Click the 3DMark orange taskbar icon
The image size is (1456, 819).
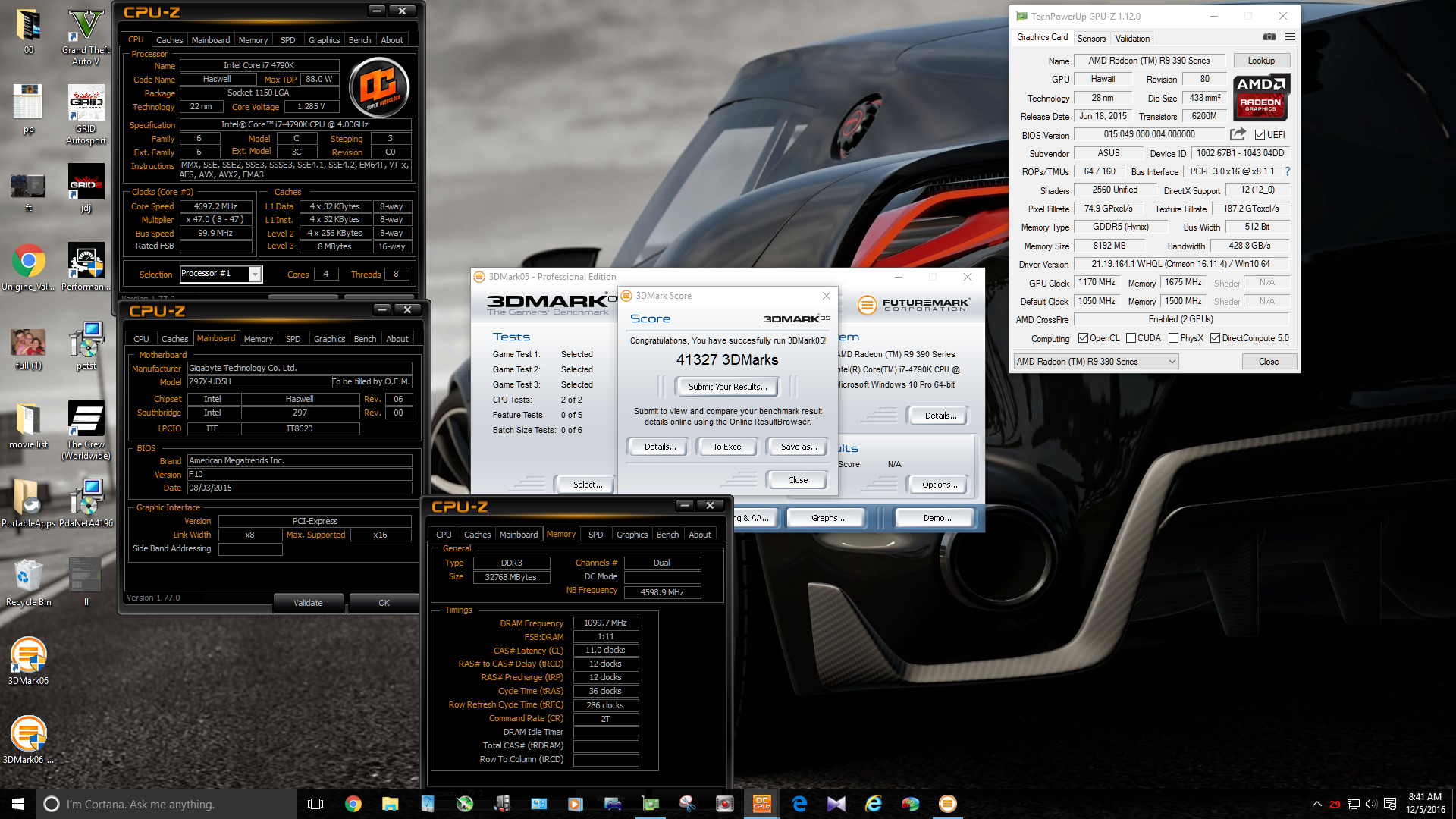948,804
